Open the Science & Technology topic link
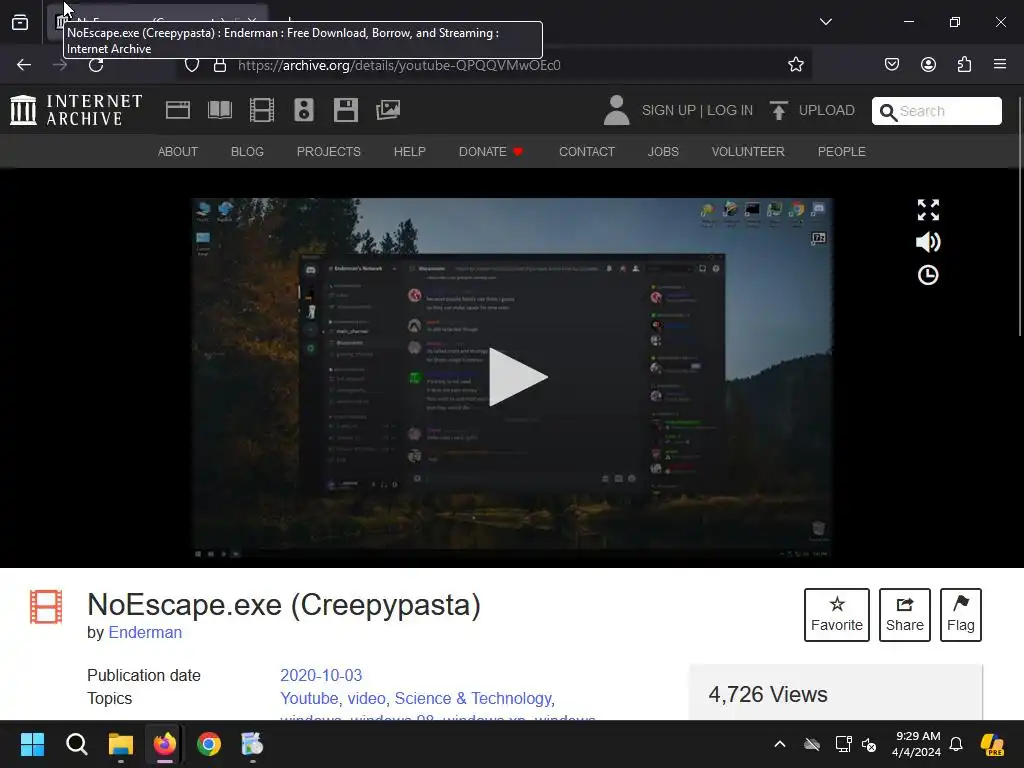 (x=473, y=698)
